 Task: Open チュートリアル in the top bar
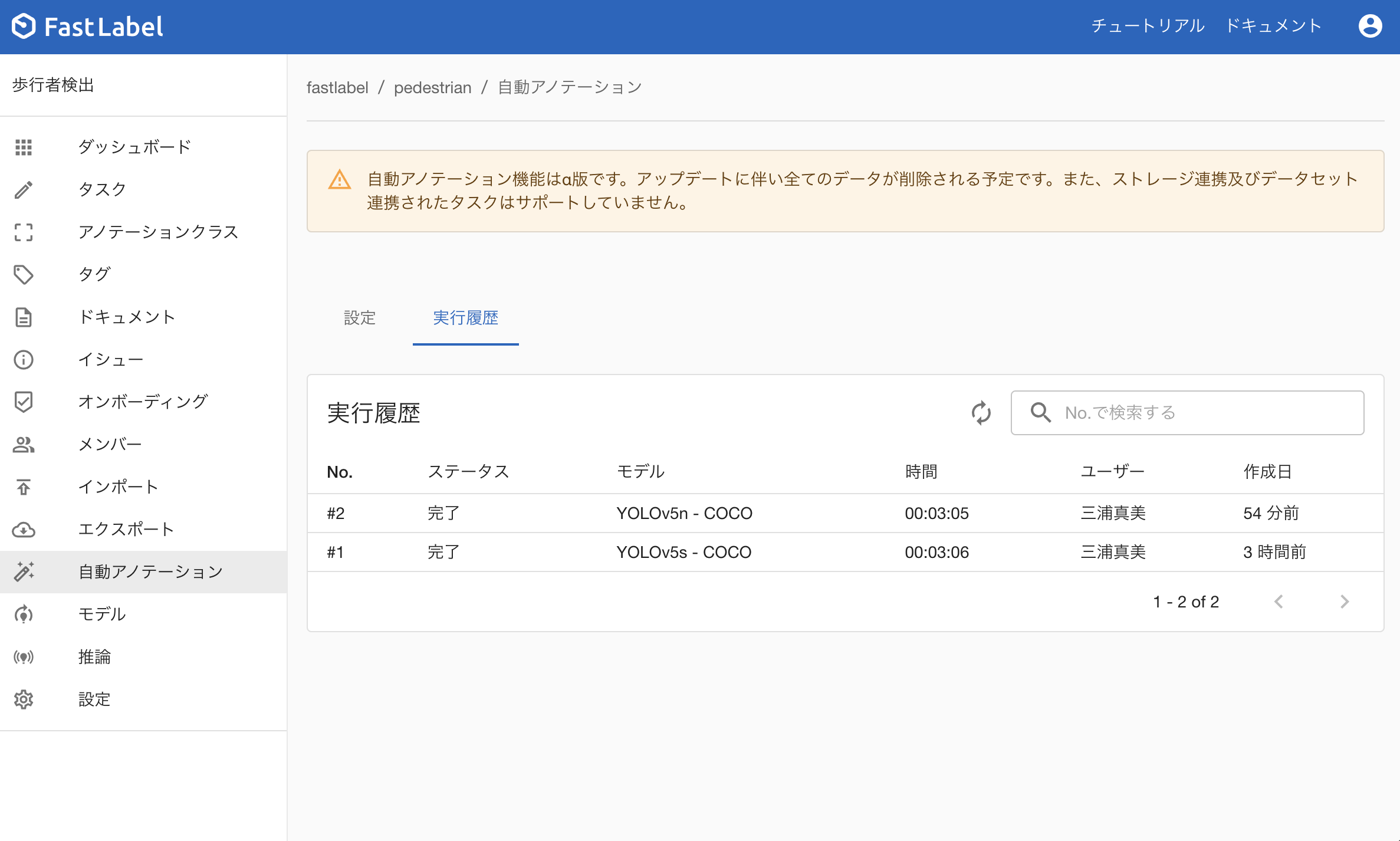[1148, 26]
